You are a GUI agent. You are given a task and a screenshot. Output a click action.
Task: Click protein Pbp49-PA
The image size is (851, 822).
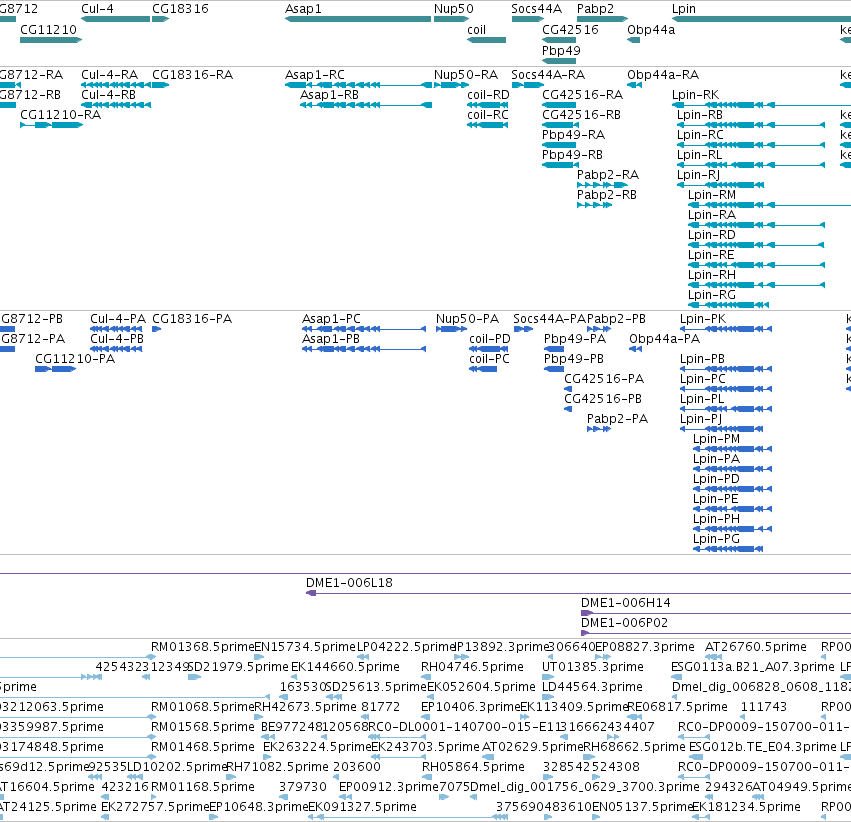point(554,349)
